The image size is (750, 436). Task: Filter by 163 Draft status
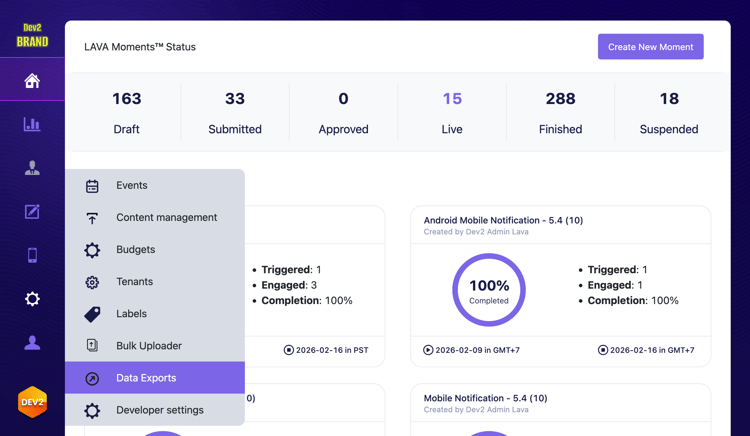(127, 113)
